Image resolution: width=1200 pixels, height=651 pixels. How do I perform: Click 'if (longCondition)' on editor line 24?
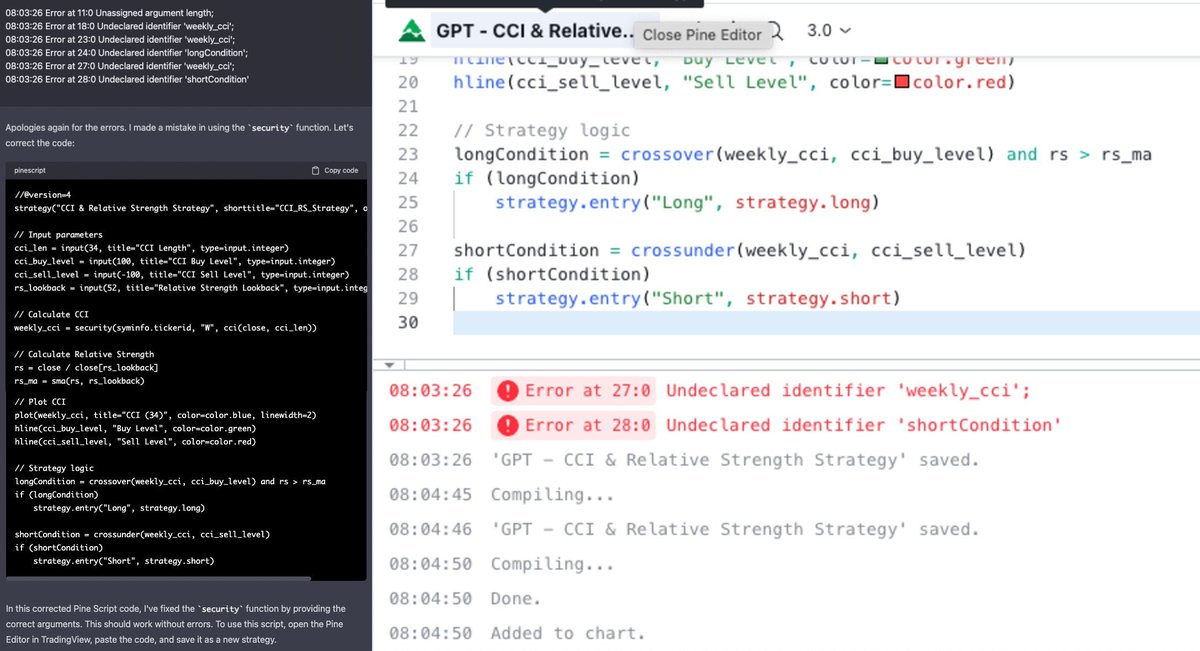click(547, 178)
